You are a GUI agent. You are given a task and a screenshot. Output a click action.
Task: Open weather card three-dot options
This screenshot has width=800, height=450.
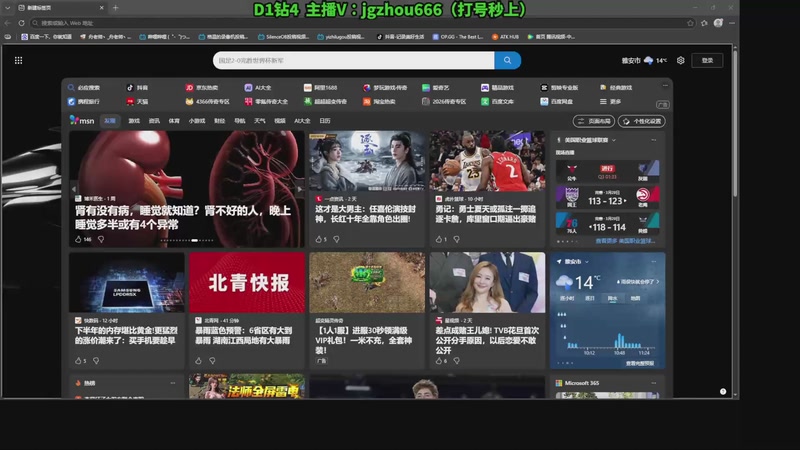point(654,261)
